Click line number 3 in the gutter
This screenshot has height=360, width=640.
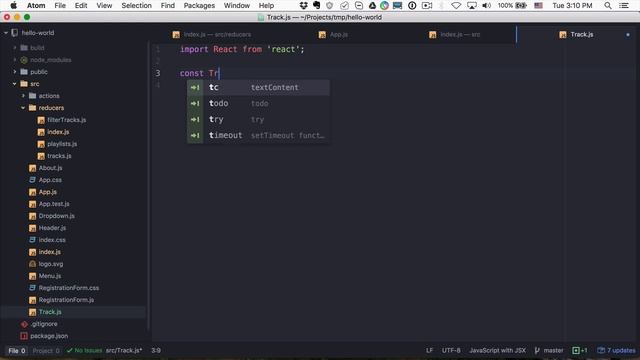click(158, 73)
